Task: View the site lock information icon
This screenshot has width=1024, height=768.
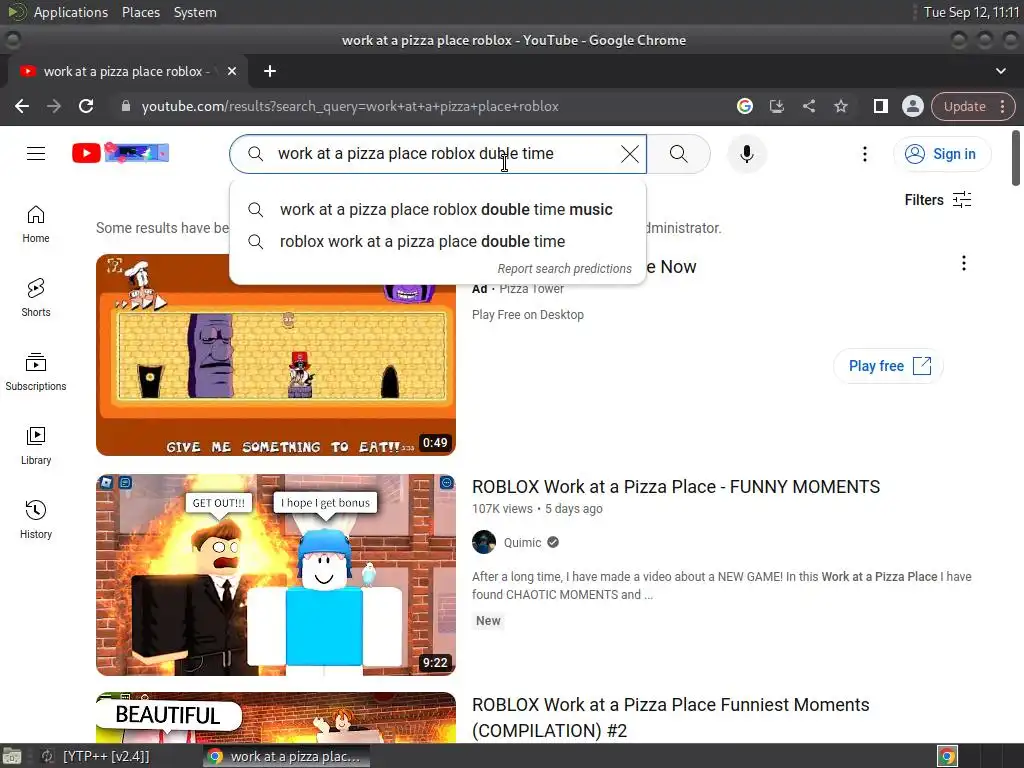Action: (125, 106)
